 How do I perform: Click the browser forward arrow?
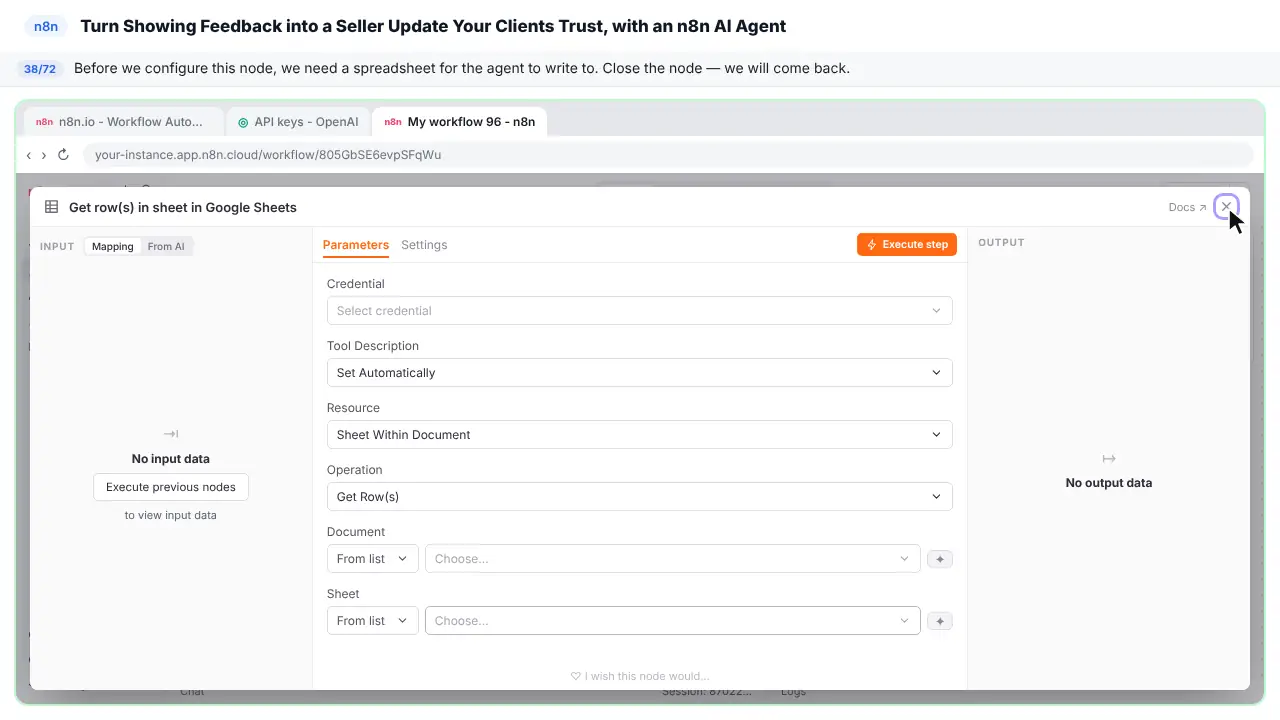pos(44,155)
